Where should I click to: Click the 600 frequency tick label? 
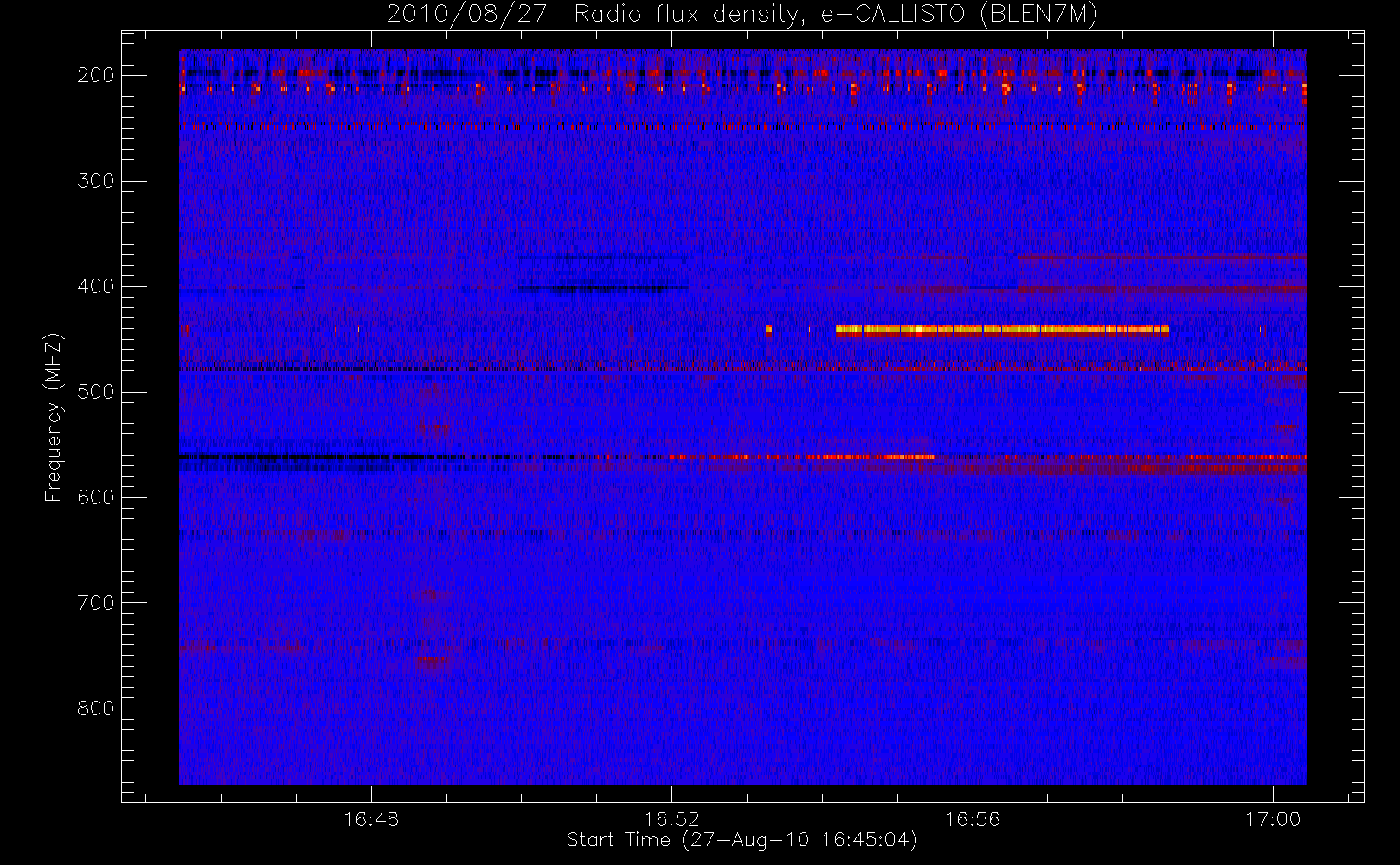click(96, 497)
